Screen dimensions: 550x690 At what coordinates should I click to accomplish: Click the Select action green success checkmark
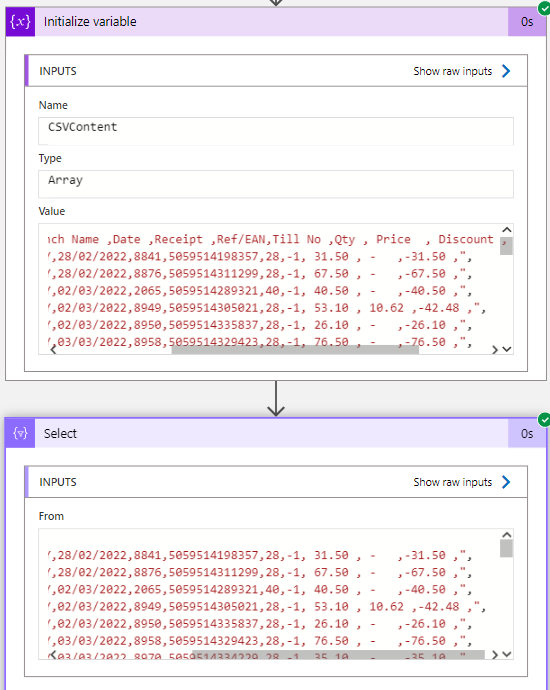[x=544, y=420]
